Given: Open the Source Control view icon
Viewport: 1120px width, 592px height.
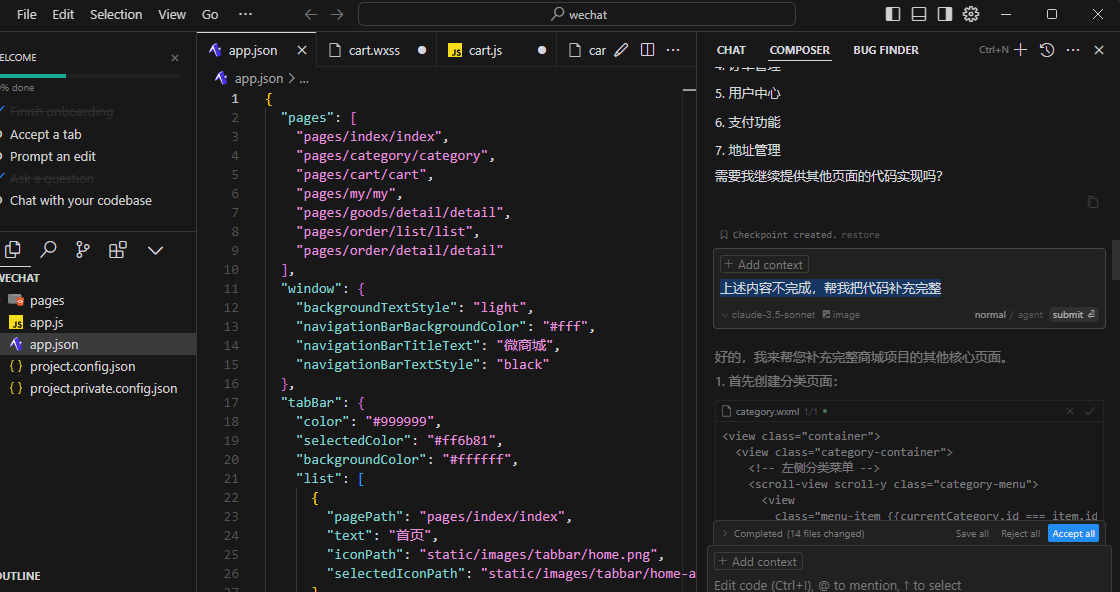Looking at the screenshot, I should click(82, 250).
